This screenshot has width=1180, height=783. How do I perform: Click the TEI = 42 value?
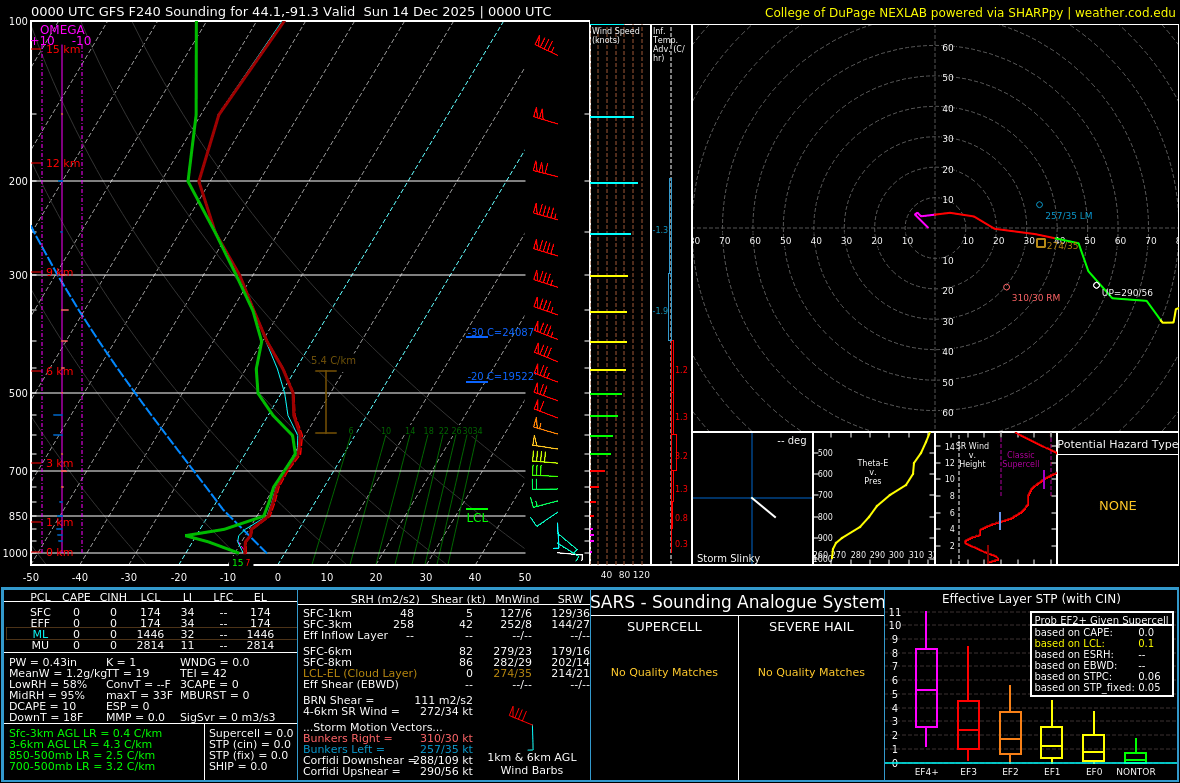click(x=203, y=674)
